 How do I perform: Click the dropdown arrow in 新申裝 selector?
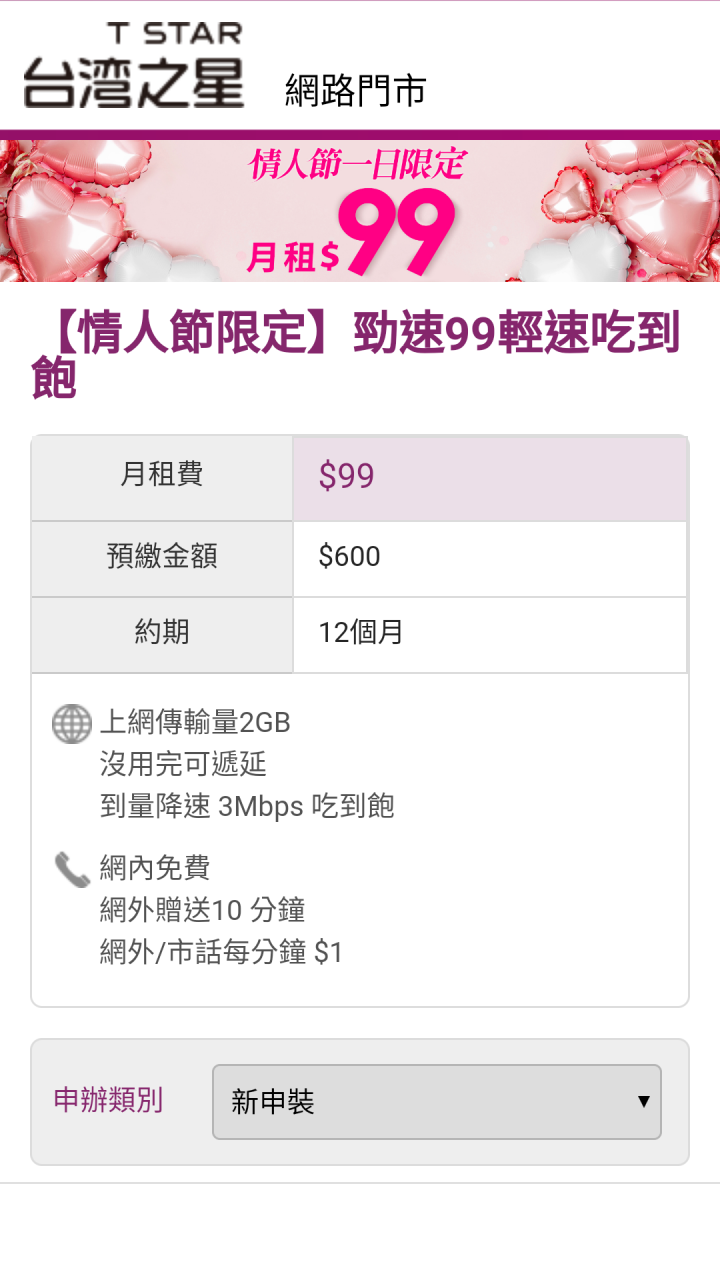click(644, 1102)
